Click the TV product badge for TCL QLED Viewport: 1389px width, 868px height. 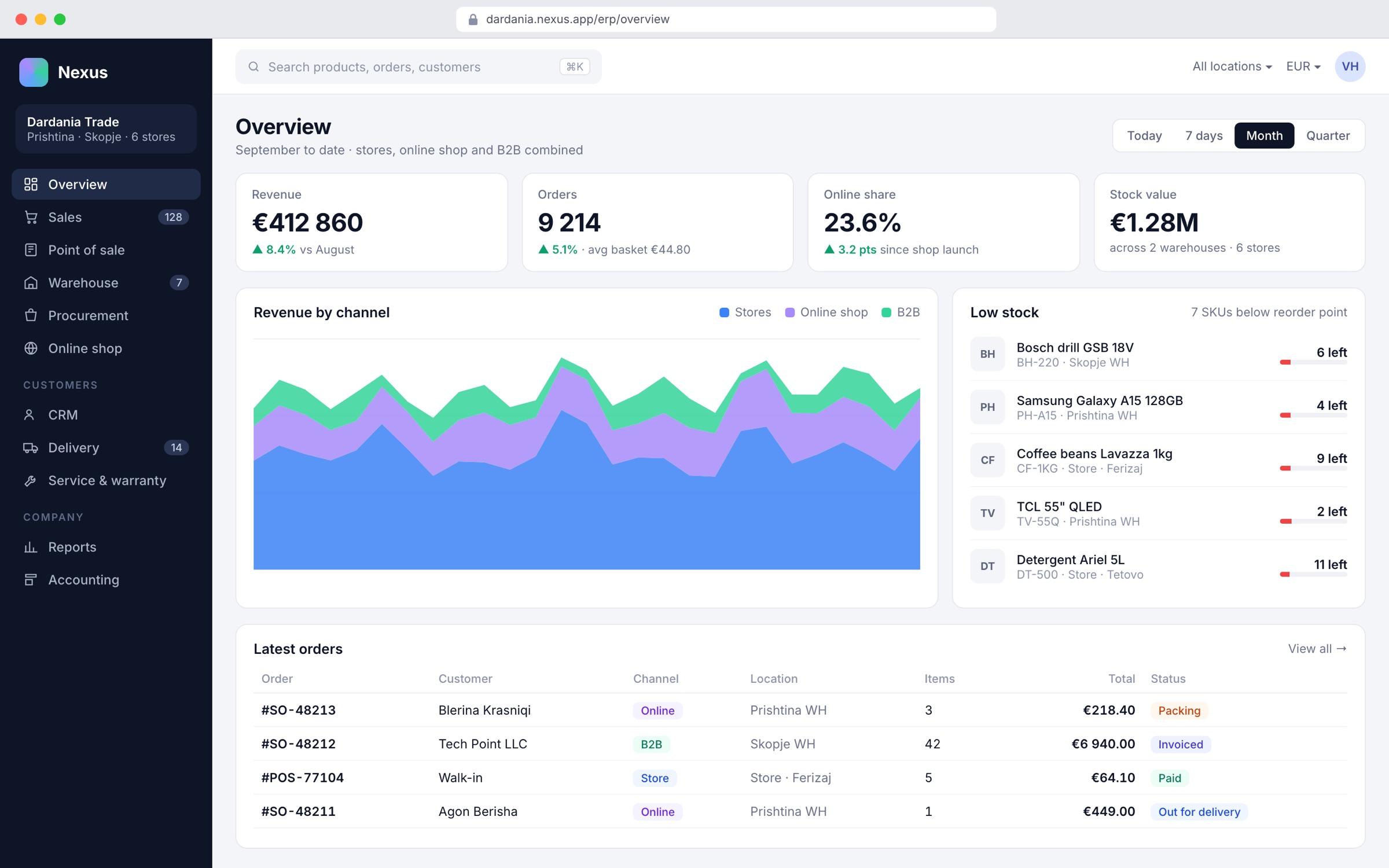coord(987,513)
